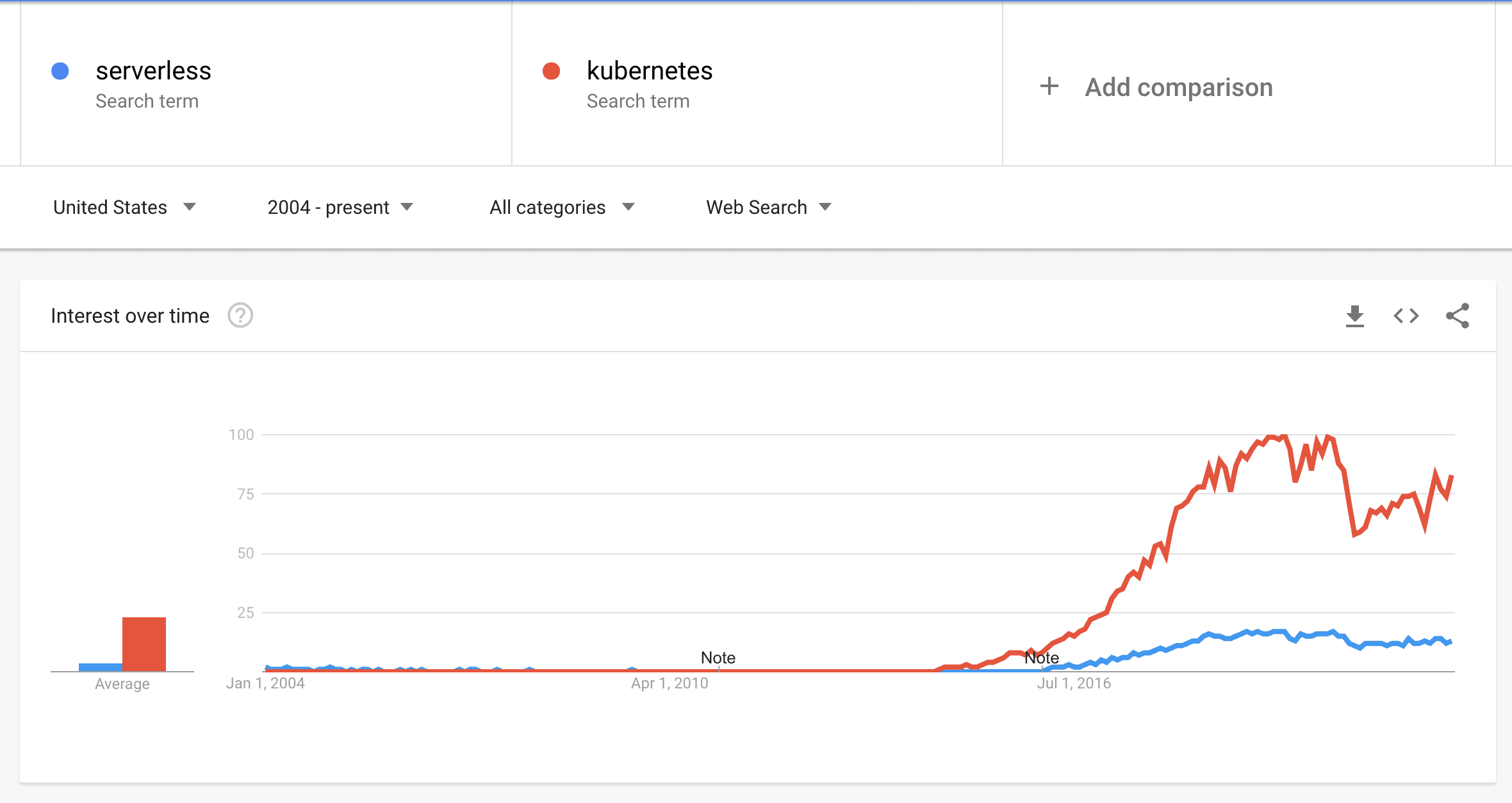Open the embed code view for the chart

click(1407, 315)
